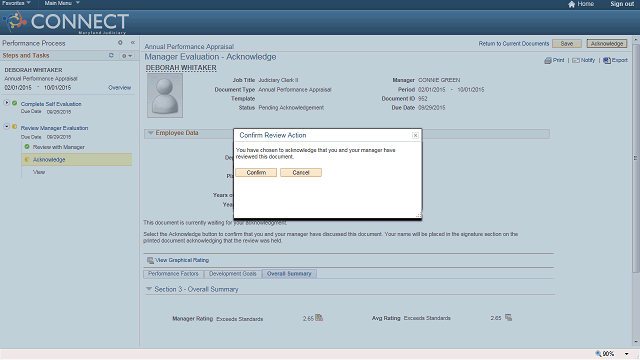Collapse the Performance Process sidebar
This screenshot has height=360, width=640.
pyautogui.click(x=133, y=42)
